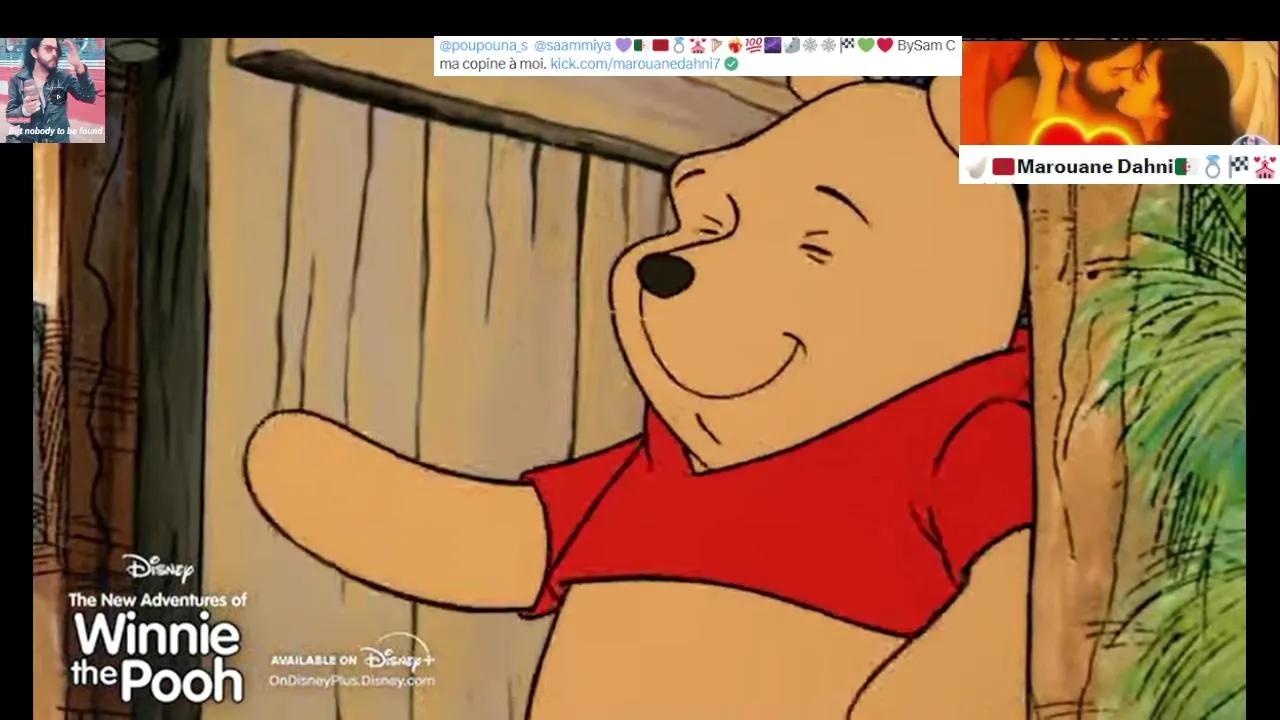
Task: Click the 'ma copine à moi.' text
Action: [x=493, y=64]
